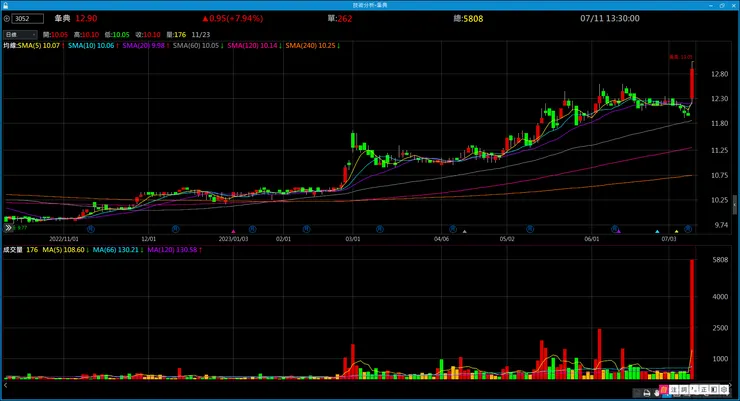Screen dimensions: 740x401
Task: Click the monthly marker left of 2023/01/03 pink triangle
Action: click(x=176, y=229)
